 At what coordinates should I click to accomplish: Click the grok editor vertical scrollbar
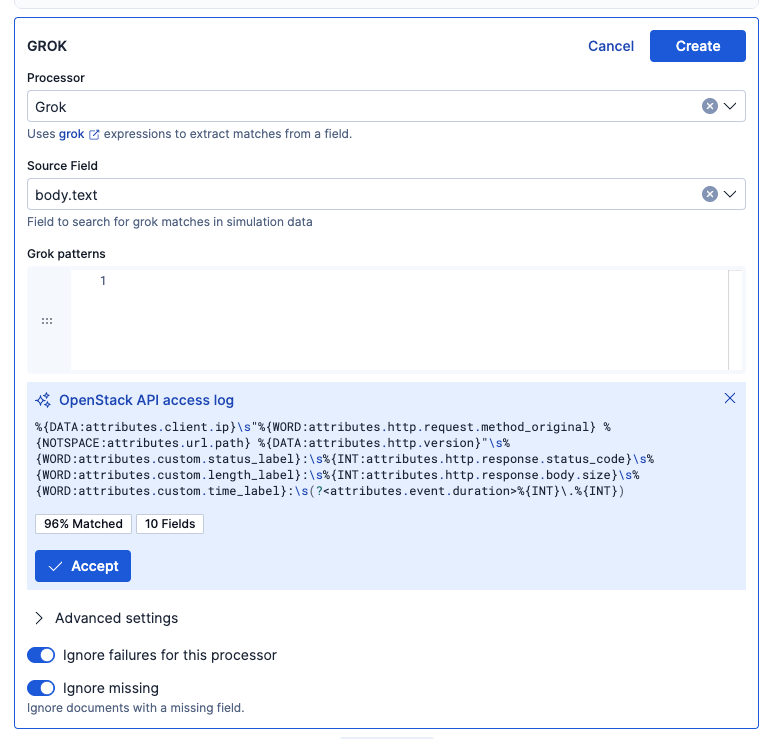(735, 320)
